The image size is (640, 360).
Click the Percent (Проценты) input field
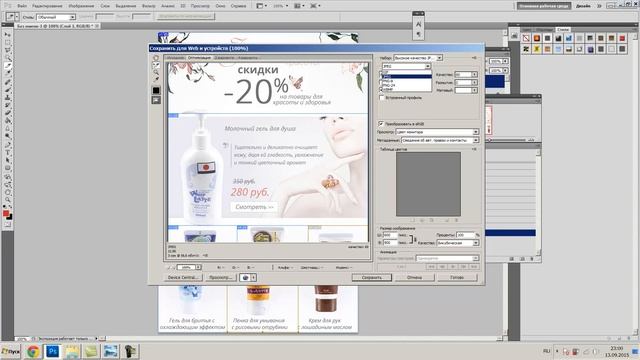pos(465,236)
